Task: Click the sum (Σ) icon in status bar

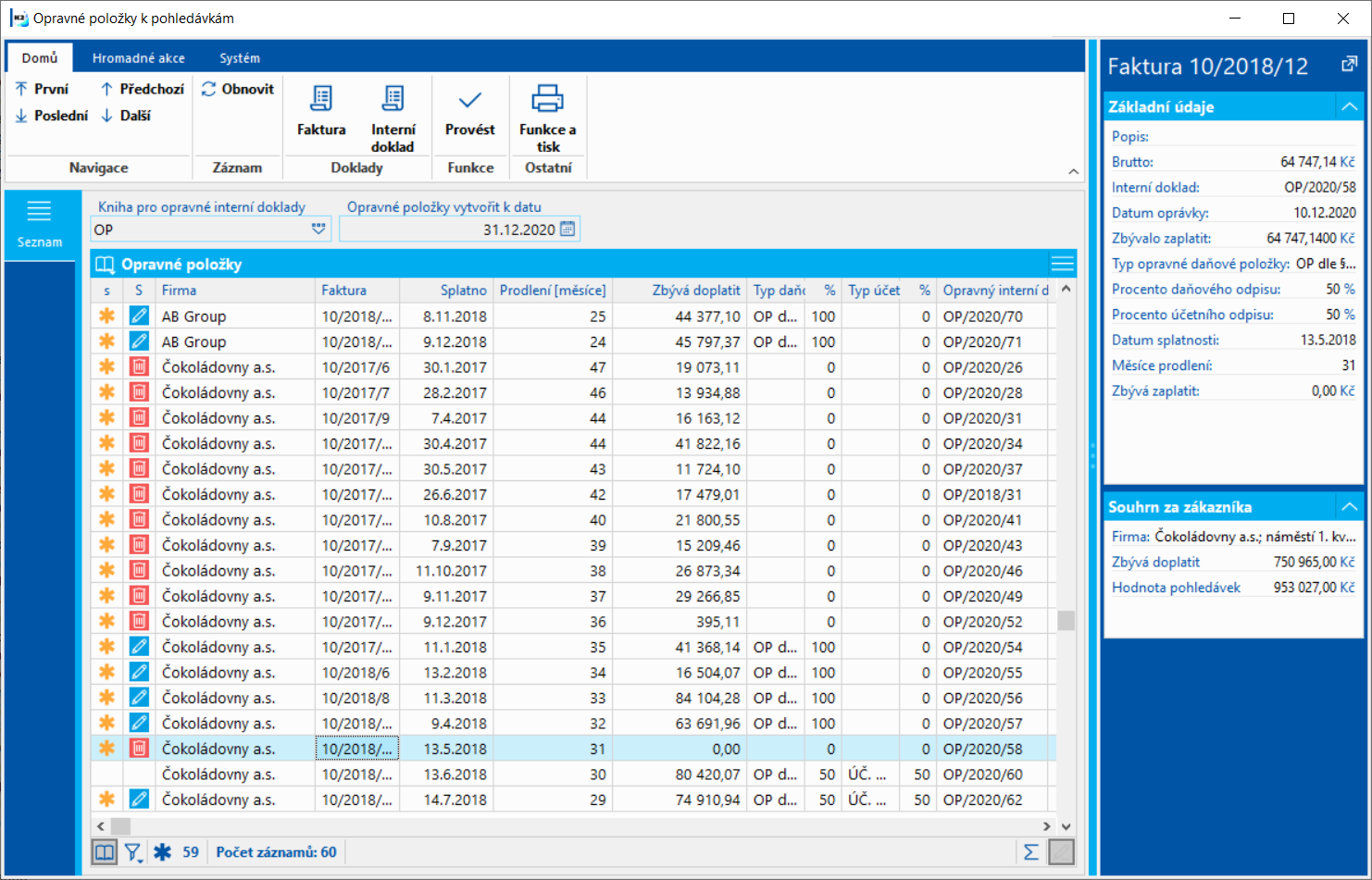Action: [x=1030, y=852]
